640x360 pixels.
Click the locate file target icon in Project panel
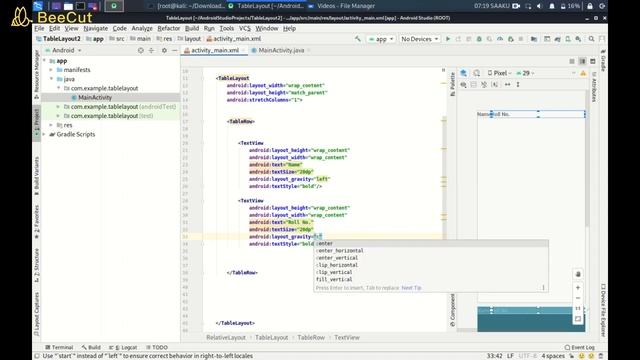[140, 50]
